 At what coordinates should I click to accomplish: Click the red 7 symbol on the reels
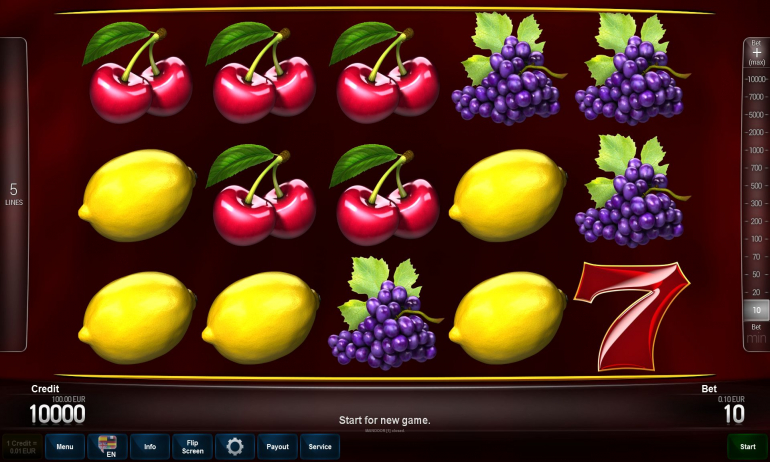[632, 316]
